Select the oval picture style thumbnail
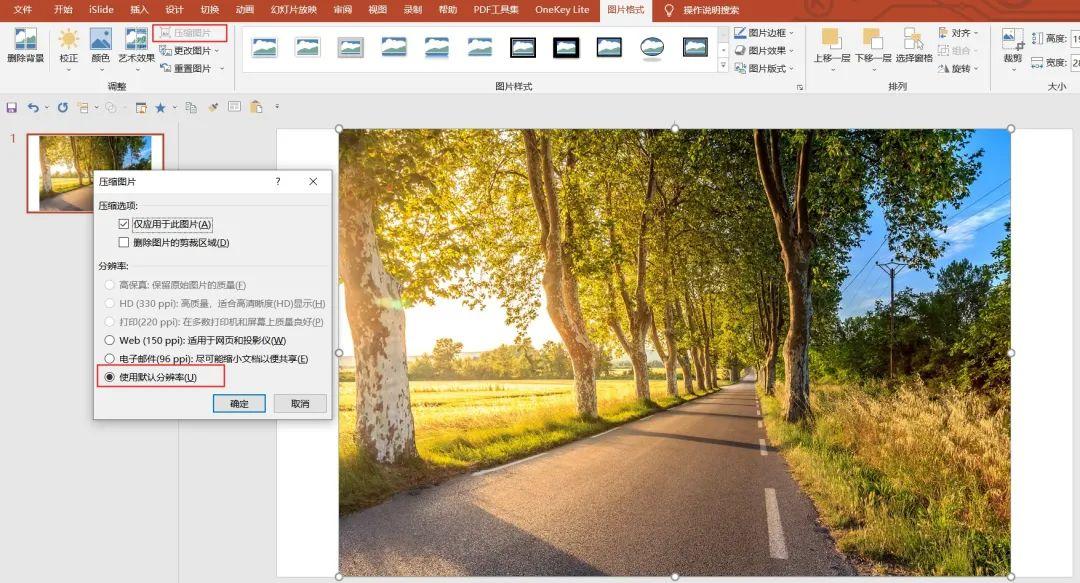The width and height of the screenshot is (1080, 583). (x=652, y=48)
